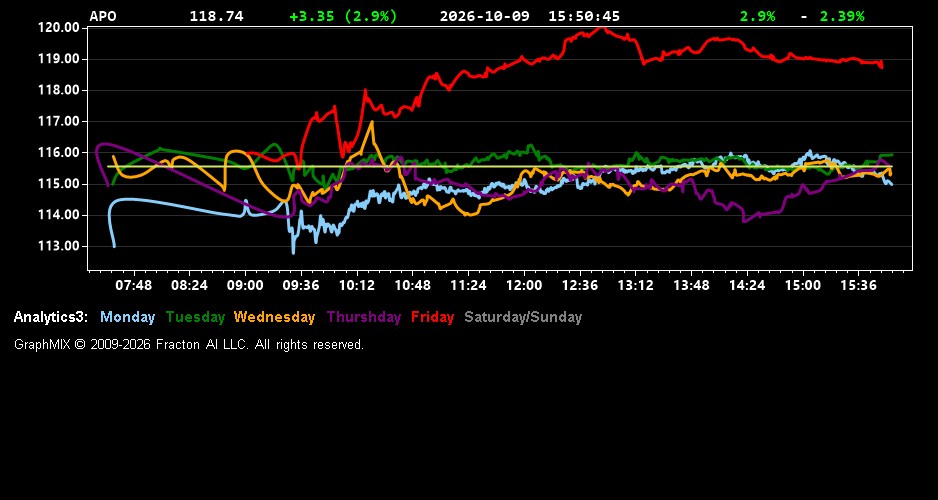Click the 116.00 y-axis label
The image size is (938, 500).
pyautogui.click(x=59, y=153)
